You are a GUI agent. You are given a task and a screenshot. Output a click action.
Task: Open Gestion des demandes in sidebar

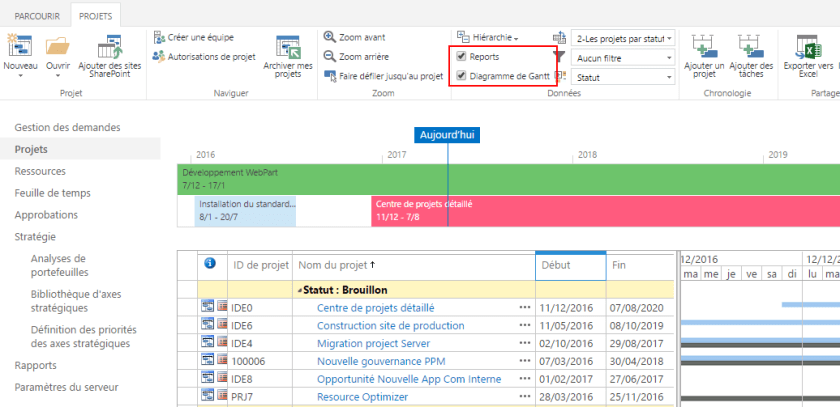coord(68,127)
